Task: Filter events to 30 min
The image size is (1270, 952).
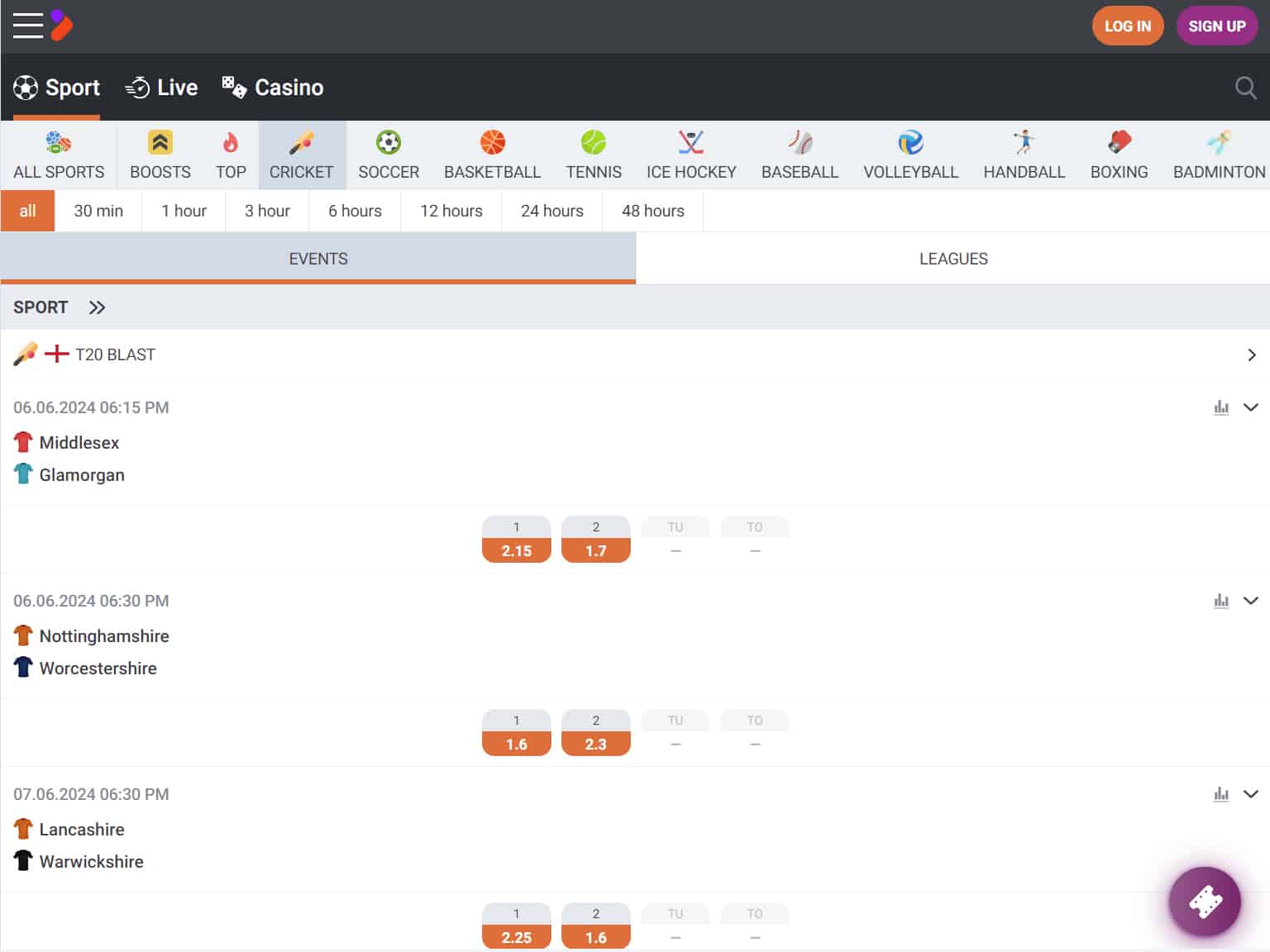Action: (x=98, y=211)
